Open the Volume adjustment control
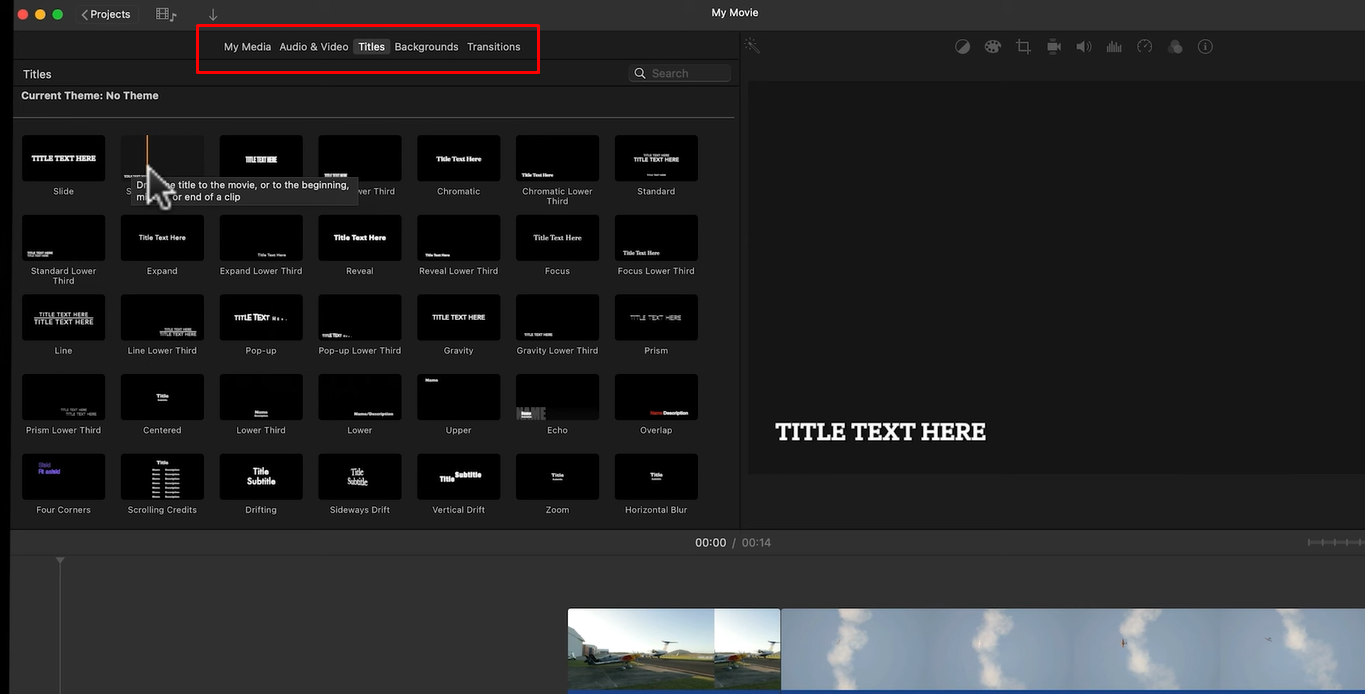1365x694 pixels. tap(1084, 46)
